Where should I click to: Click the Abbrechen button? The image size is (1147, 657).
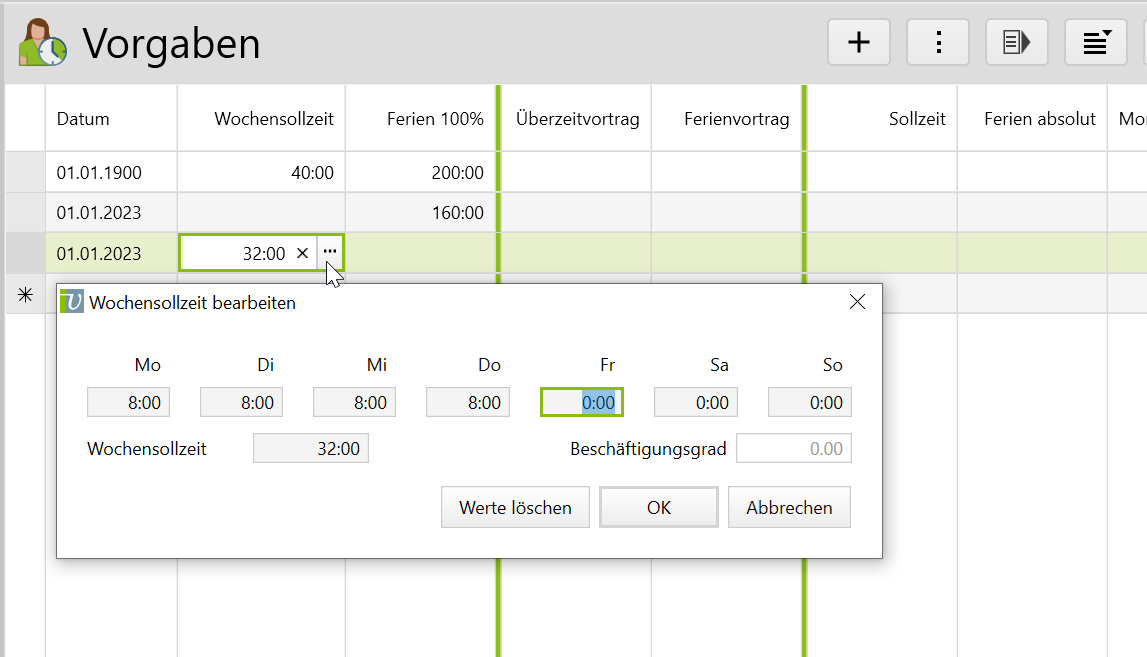[789, 507]
